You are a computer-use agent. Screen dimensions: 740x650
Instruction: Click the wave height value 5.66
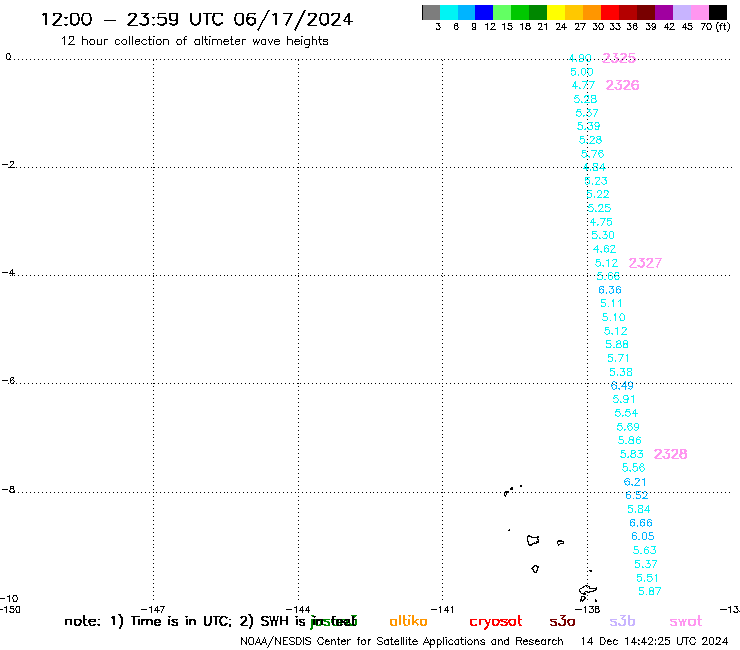[608, 277]
